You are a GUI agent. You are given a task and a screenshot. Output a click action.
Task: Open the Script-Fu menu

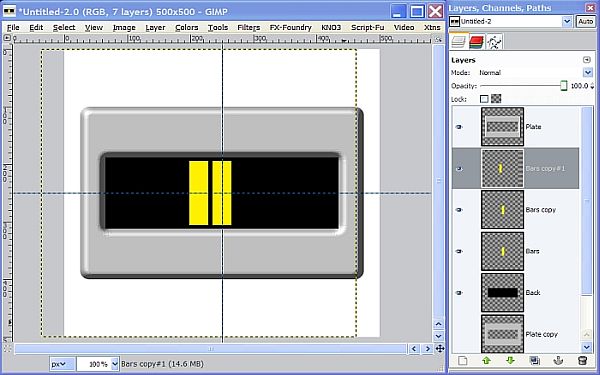[x=367, y=28]
